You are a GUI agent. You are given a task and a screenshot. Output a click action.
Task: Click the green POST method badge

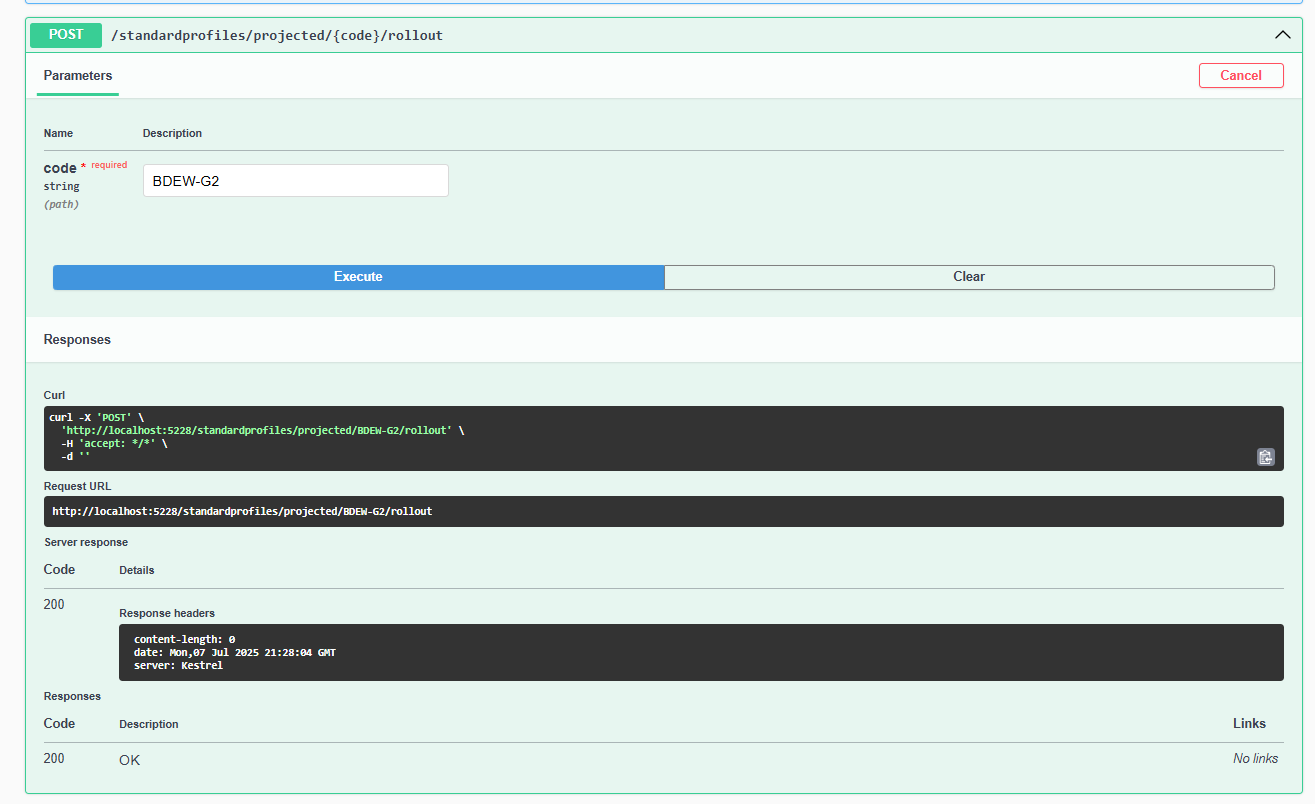coord(66,35)
